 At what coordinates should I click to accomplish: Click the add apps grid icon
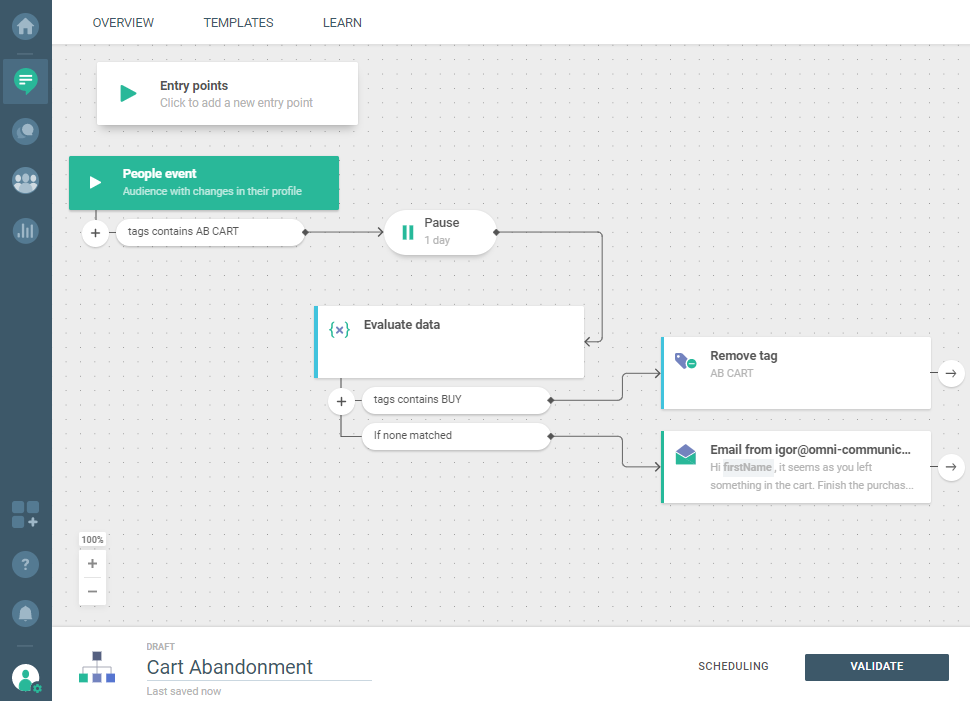(x=26, y=515)
